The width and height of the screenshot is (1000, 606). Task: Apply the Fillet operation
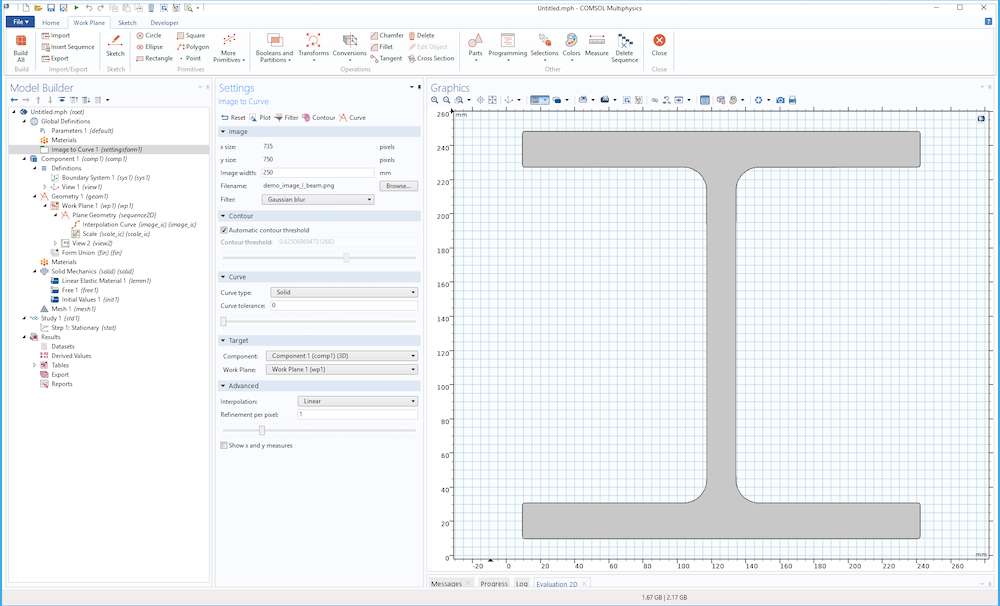click(x=381, y=47)
